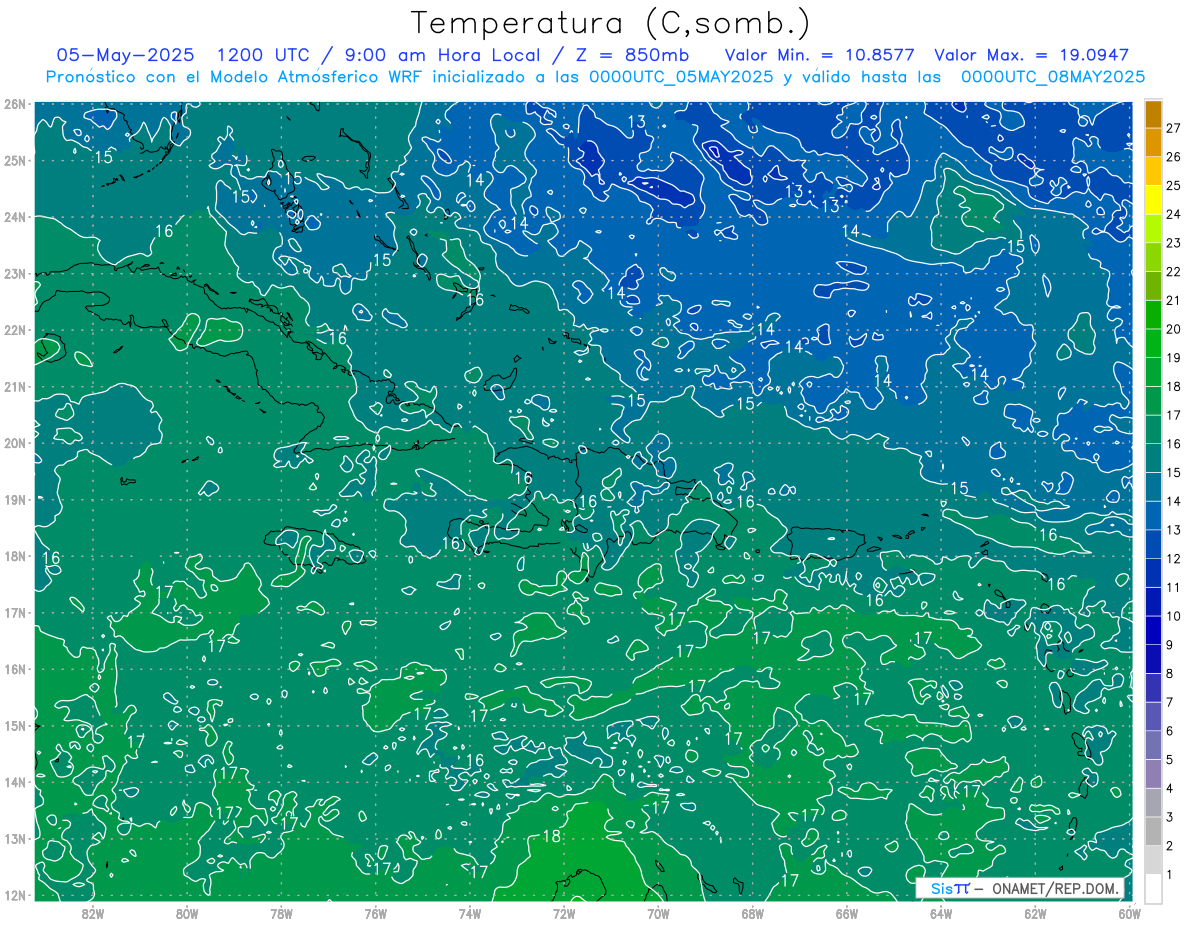Click the '18' contour label on the map
The image size is (1200, 927).
point(551,837)
